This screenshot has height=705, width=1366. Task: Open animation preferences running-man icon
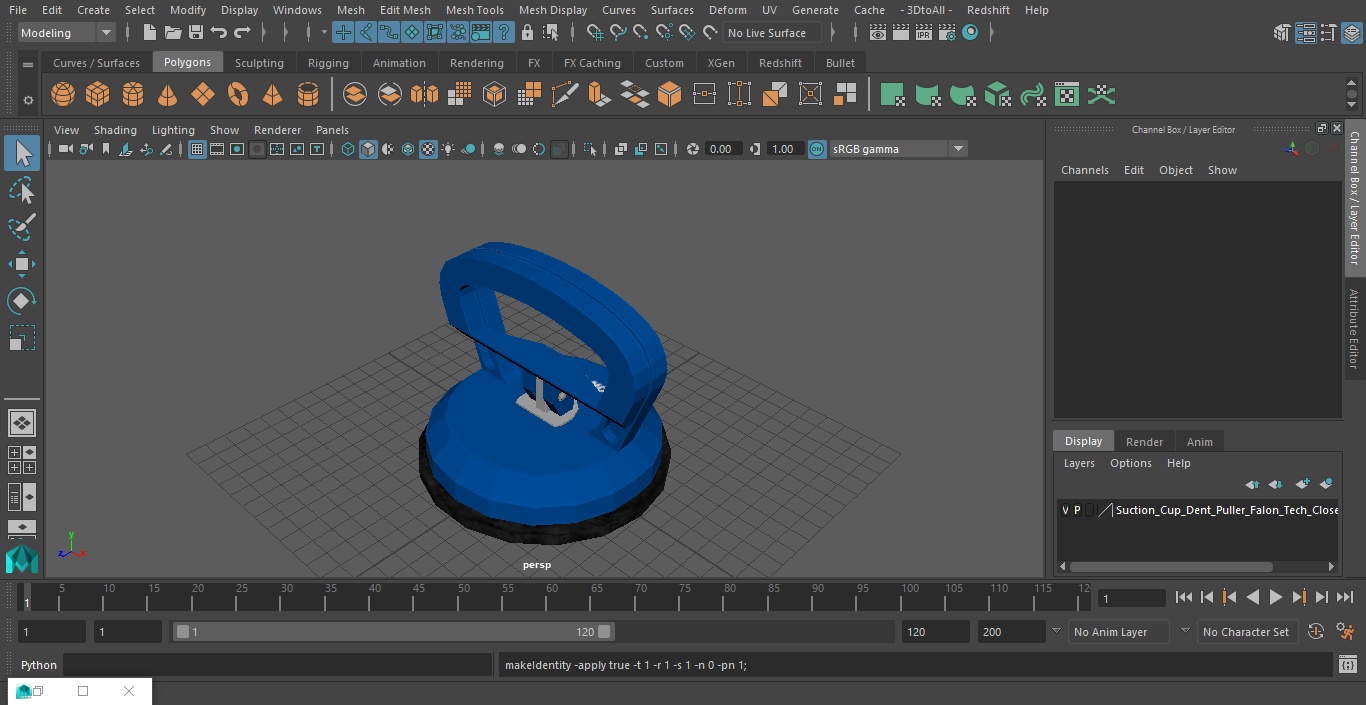pyautogui.click(x=1345, y=632)
